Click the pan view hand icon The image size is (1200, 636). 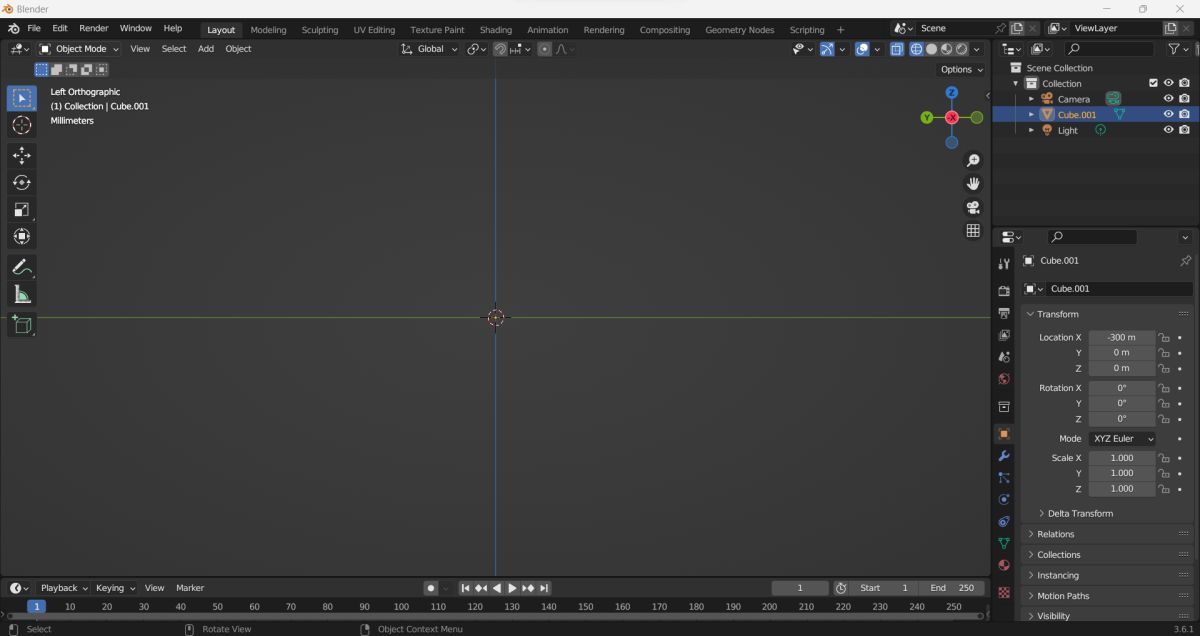click(972, 184)
